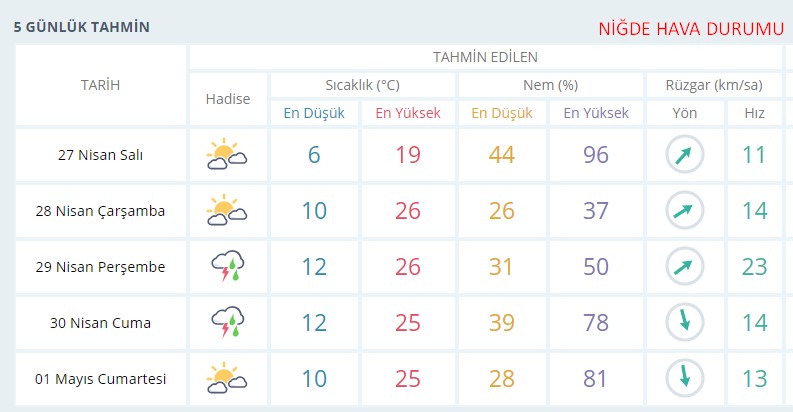The image size is (793, 412).
Task: Click wind speed 23 for 29 Nisan Perşembe
Action: [754, 267]
